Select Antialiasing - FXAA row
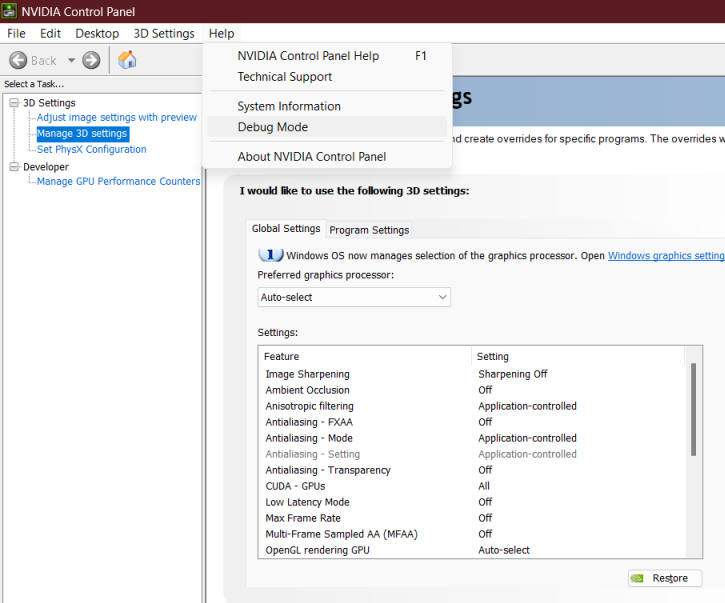Image resolution: width=725 pixels, height=603 pixels. pyautogui.click(x=472, y=422)
